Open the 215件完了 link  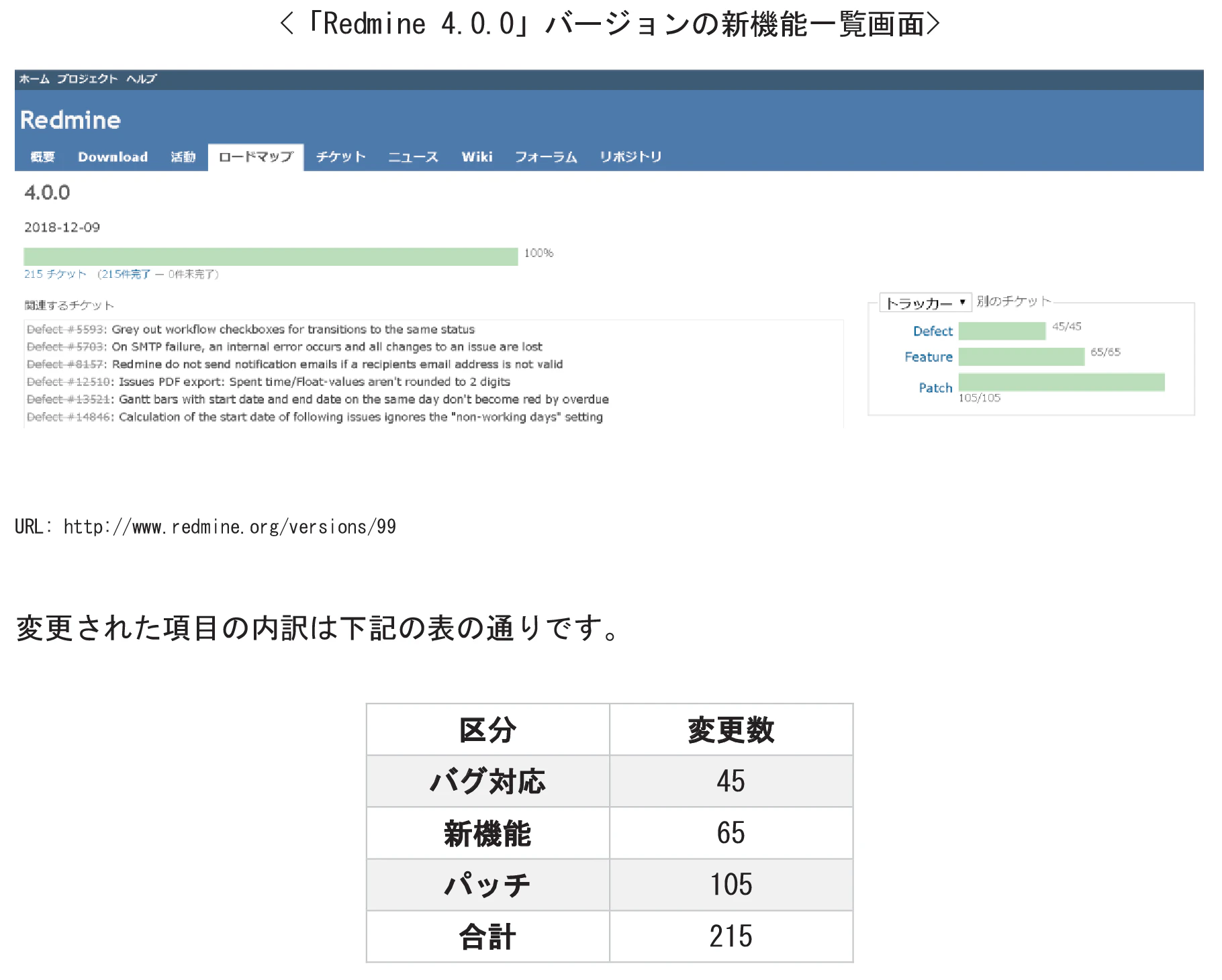(x=126, y=274)
